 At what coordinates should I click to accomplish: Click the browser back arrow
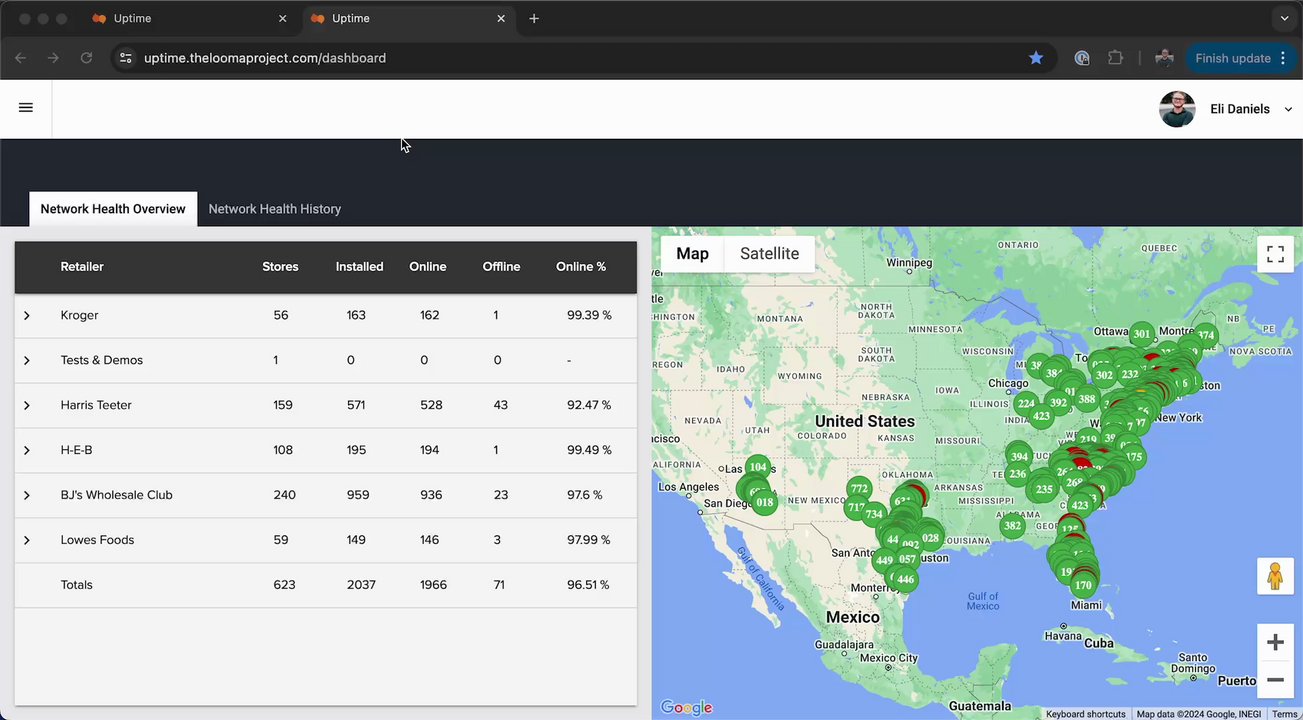(x=20, y=58)
